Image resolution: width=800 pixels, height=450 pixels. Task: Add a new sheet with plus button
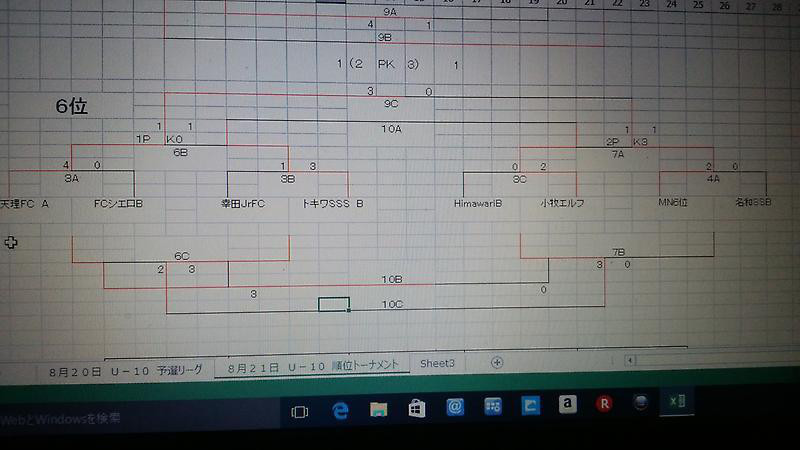pos(497,362)
